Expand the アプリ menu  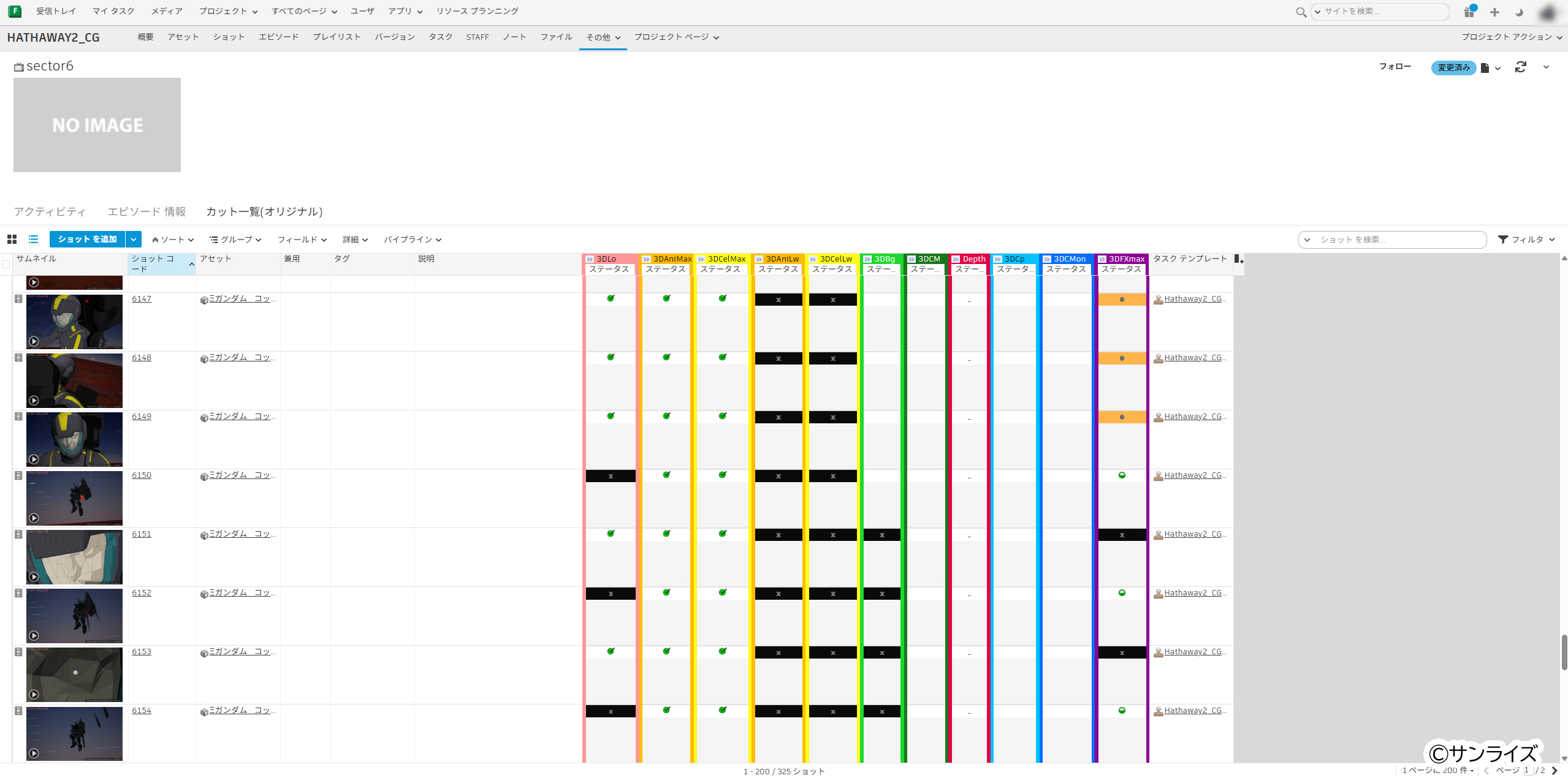click(x=405, y=11)
